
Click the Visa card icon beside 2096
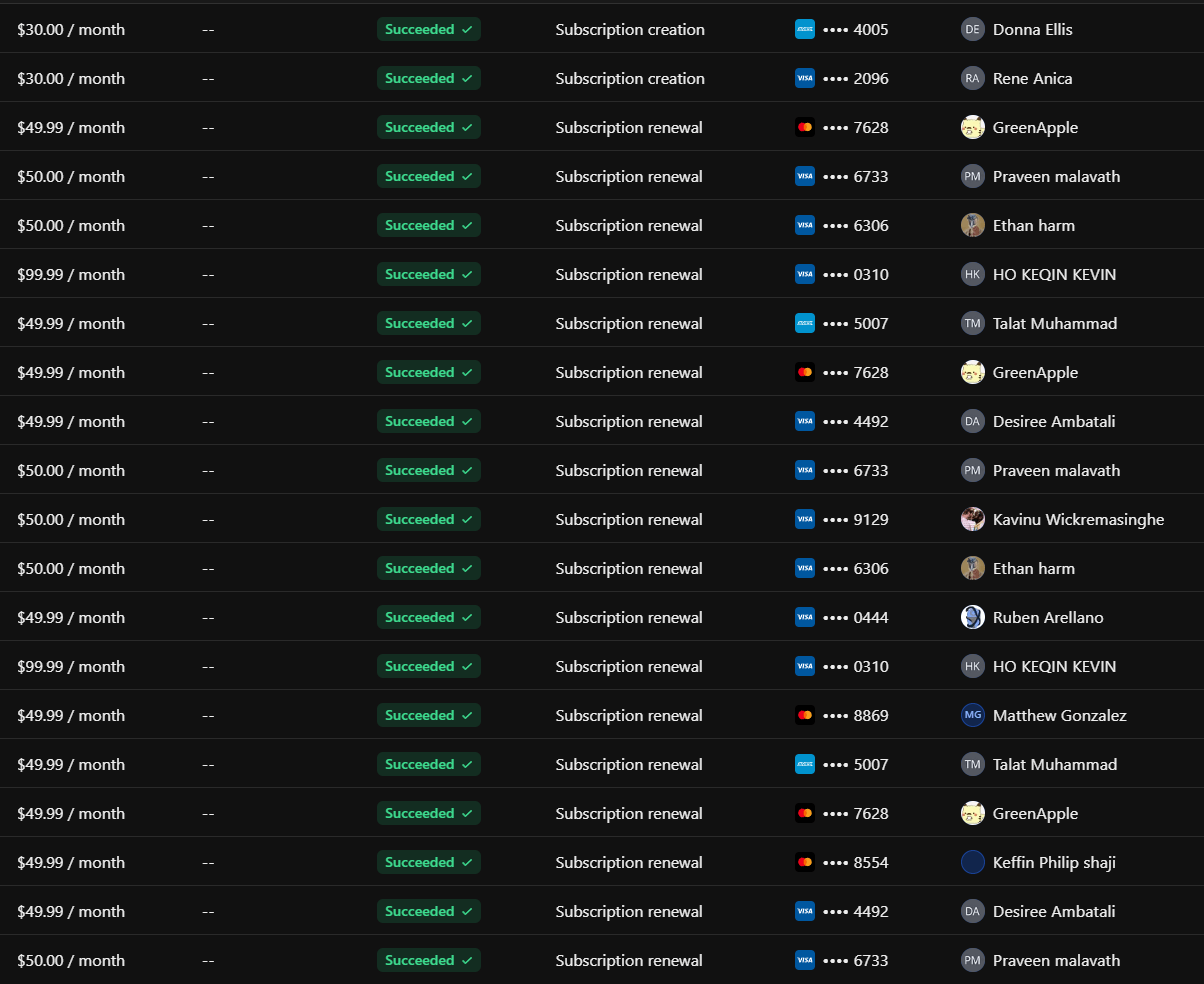coord(805,79)
